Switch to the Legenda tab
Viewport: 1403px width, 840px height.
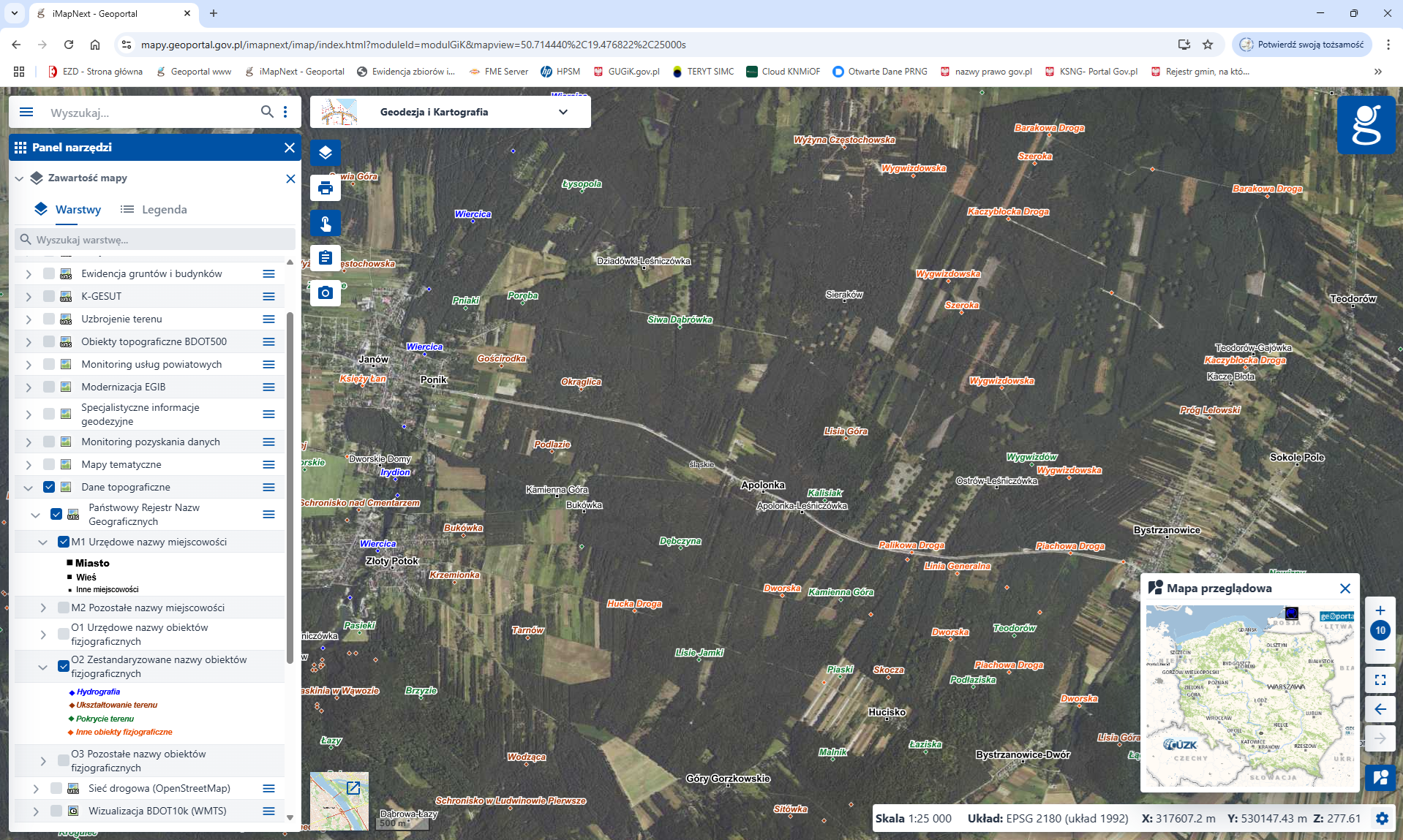(154, 210)
